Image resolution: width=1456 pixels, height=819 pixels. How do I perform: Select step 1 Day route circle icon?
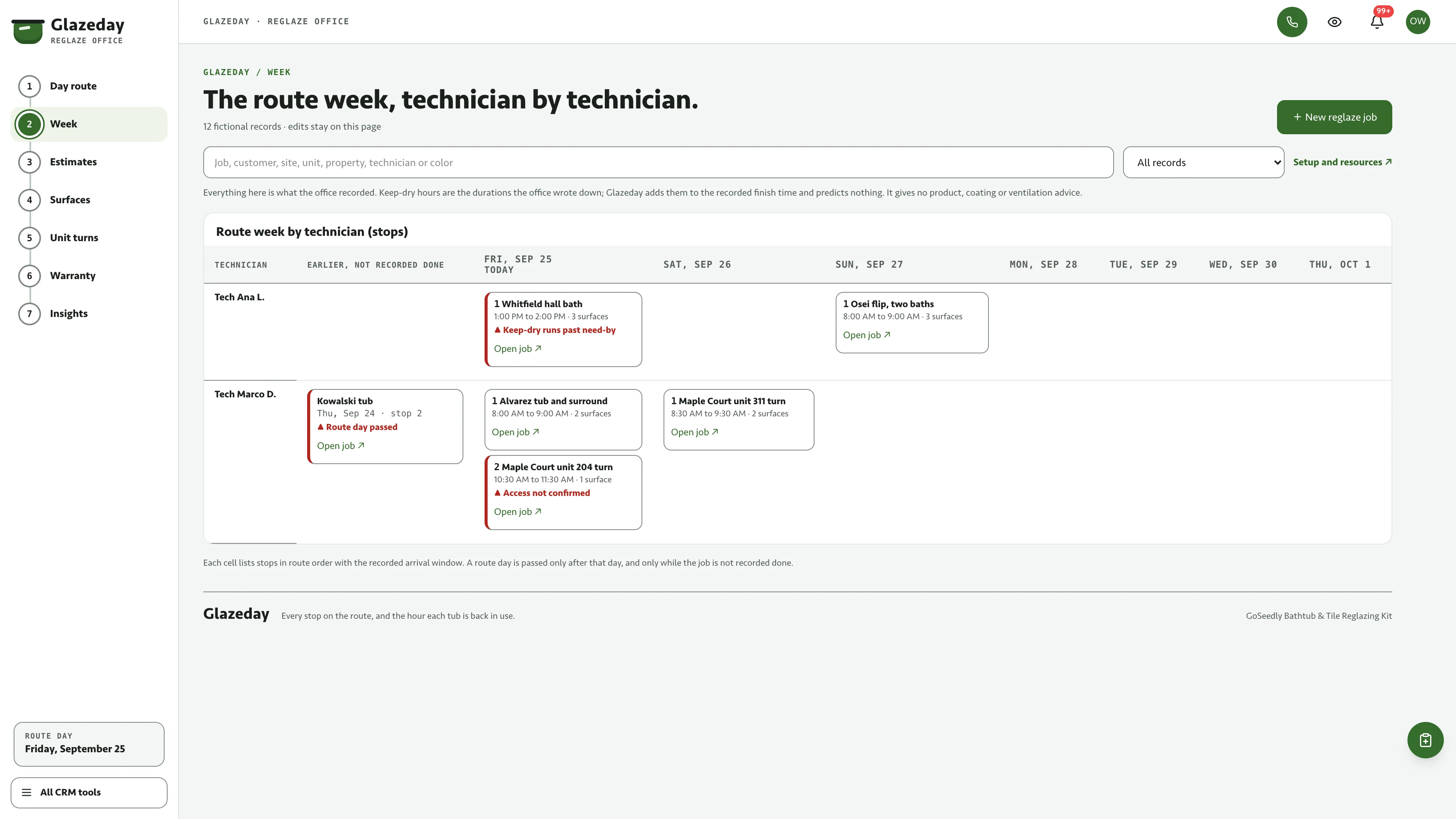[30, 86]
